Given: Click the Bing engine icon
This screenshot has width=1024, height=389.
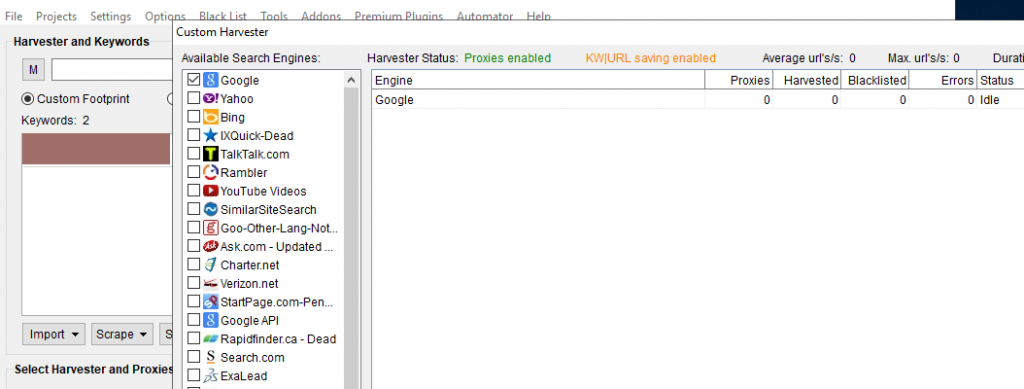Looking at the screenshot, I should coord(210,117).
